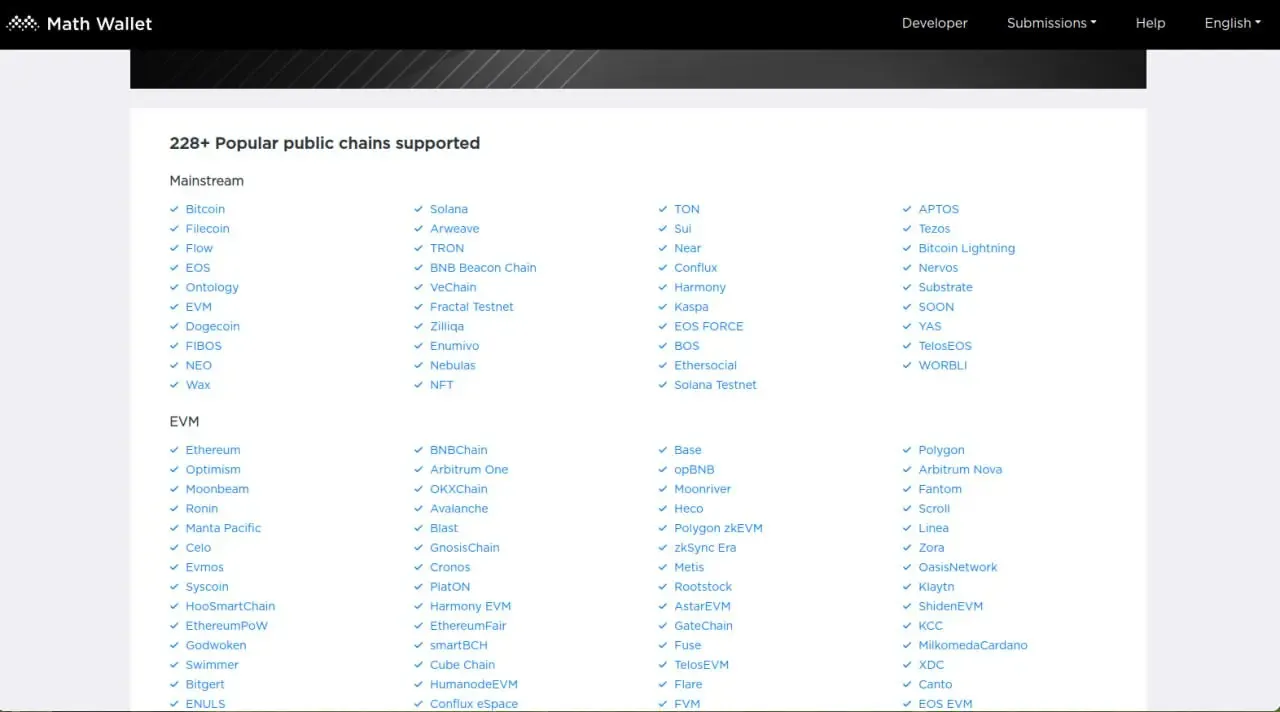Click the EthereumPoW link
This screenshot has width=1280, height=712.
(x=226, y=626)
